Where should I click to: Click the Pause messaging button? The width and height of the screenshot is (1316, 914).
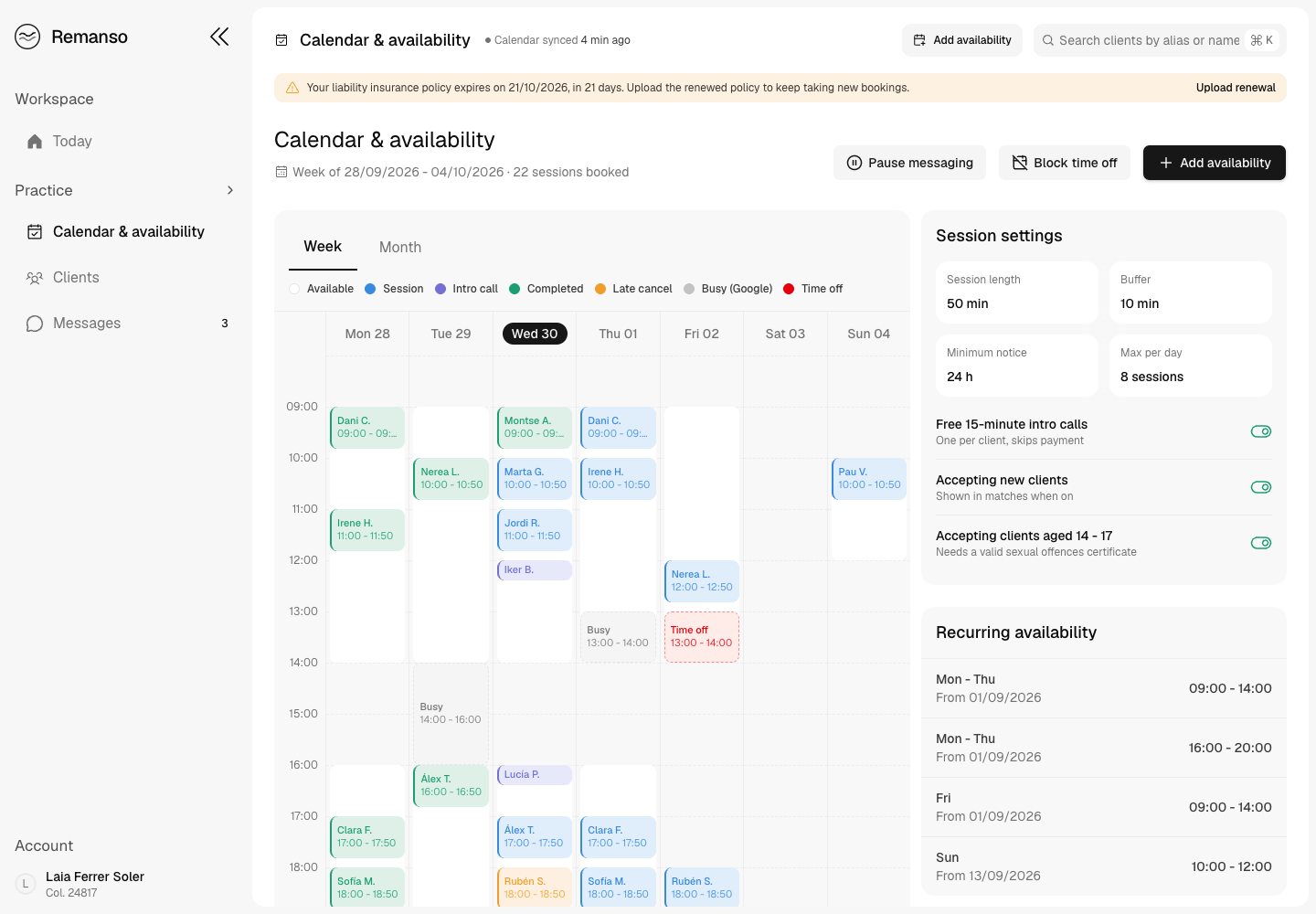click(x=909, y=163)
